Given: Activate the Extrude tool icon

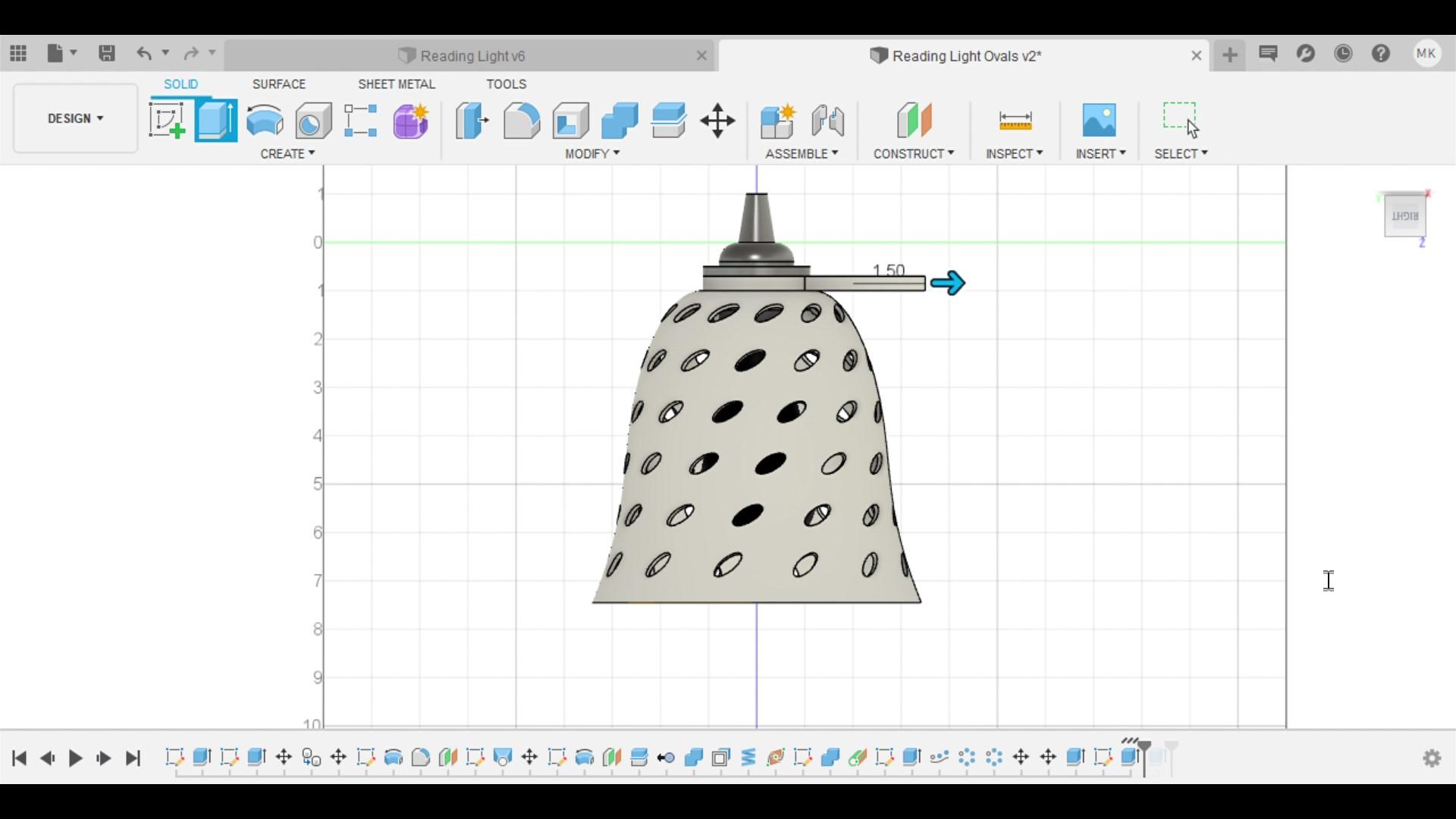Looking at the screenshot, I should click(216, 121).
